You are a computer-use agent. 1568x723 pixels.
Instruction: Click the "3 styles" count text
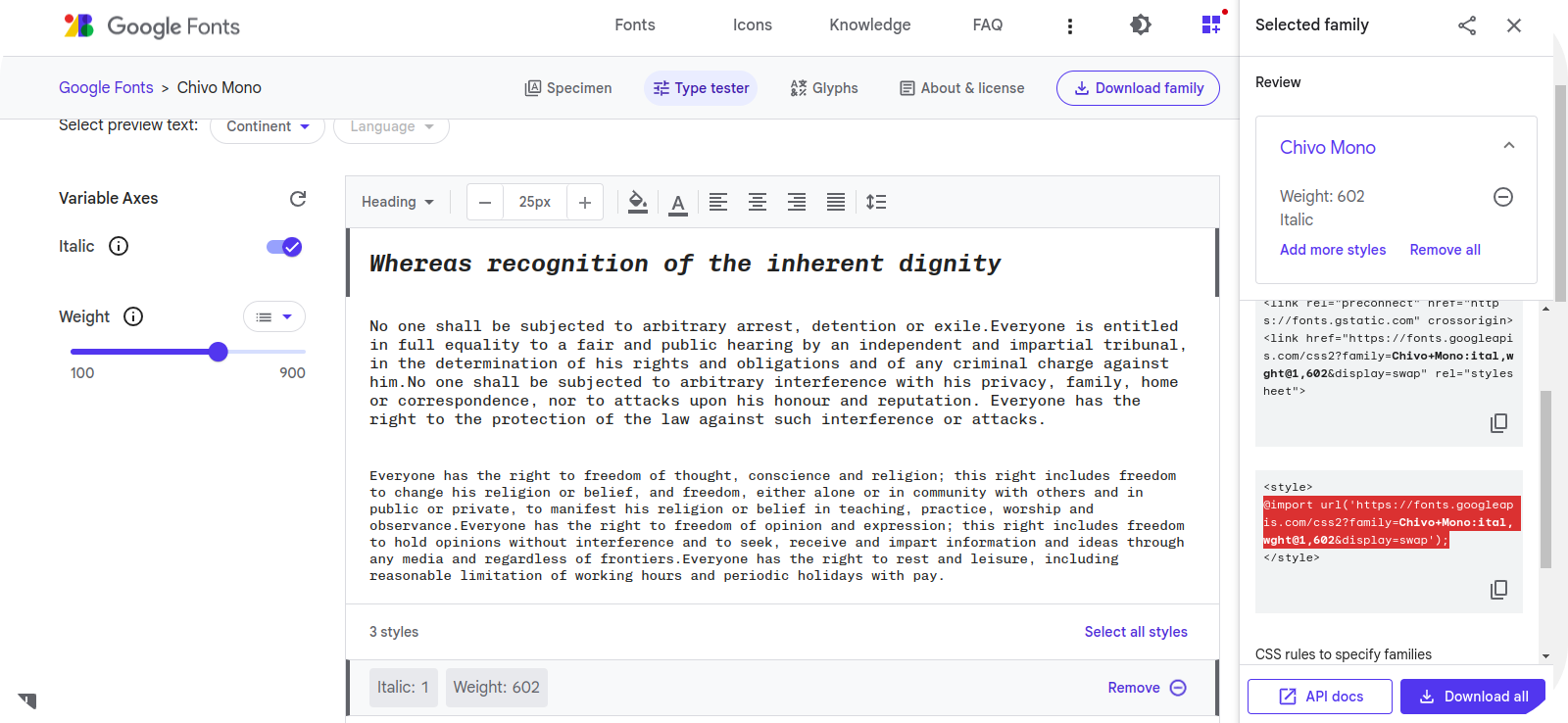coord(394,632)
